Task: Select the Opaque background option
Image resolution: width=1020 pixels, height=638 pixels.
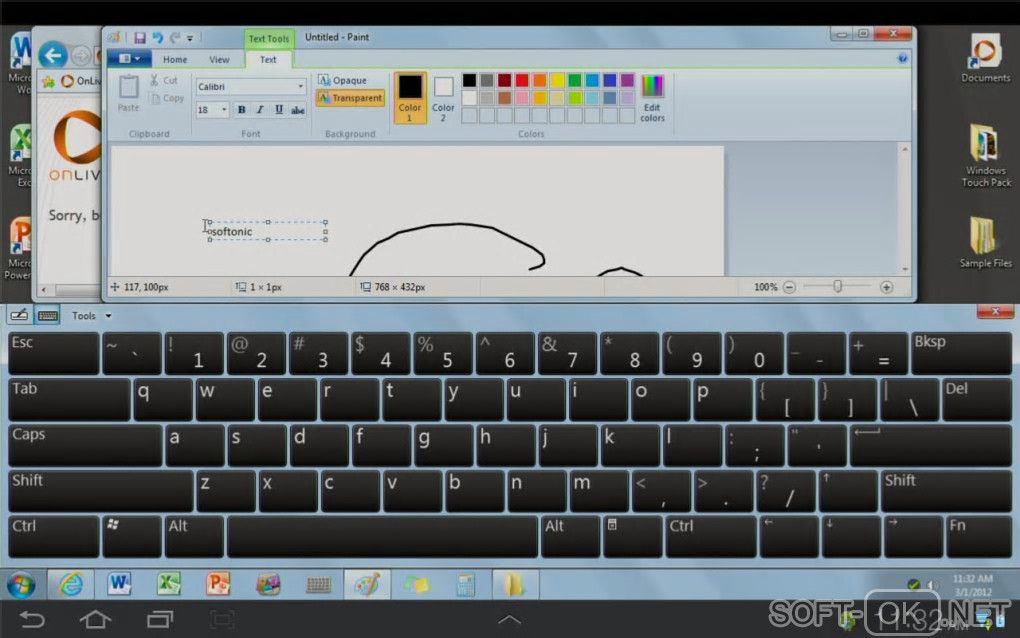Action: [343, 80]
